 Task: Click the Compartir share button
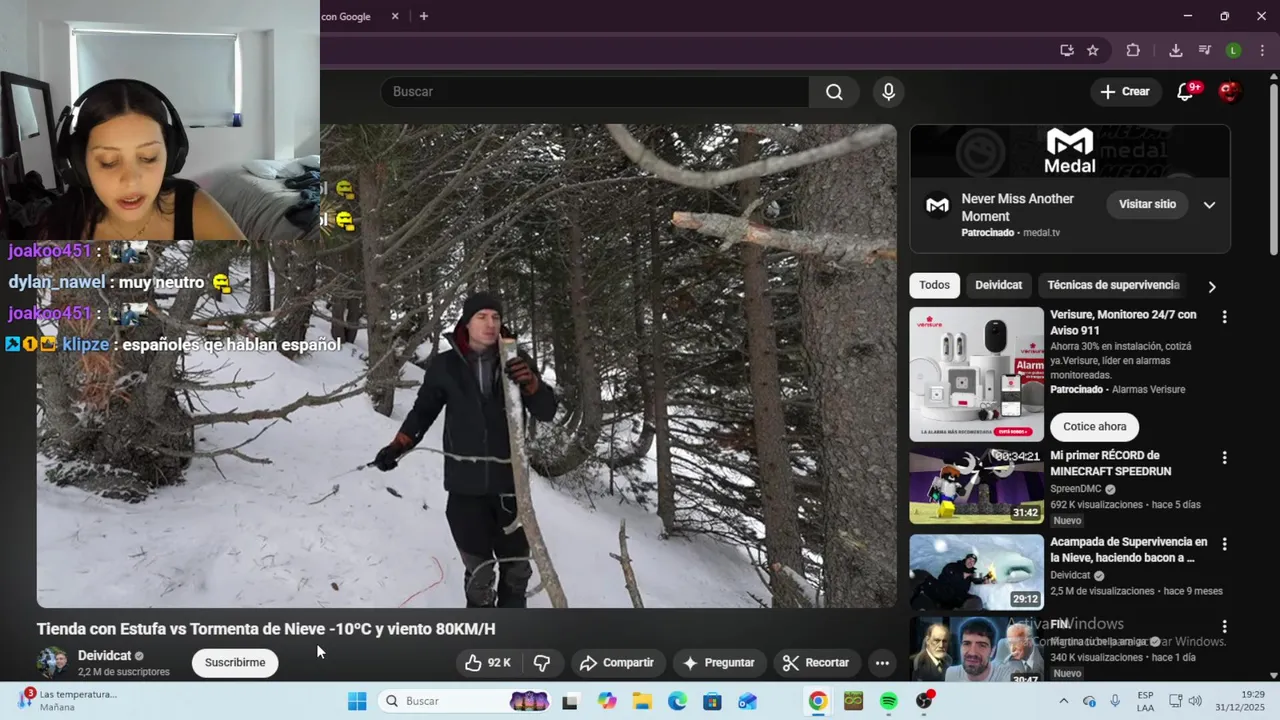click(x=616, y=663)
